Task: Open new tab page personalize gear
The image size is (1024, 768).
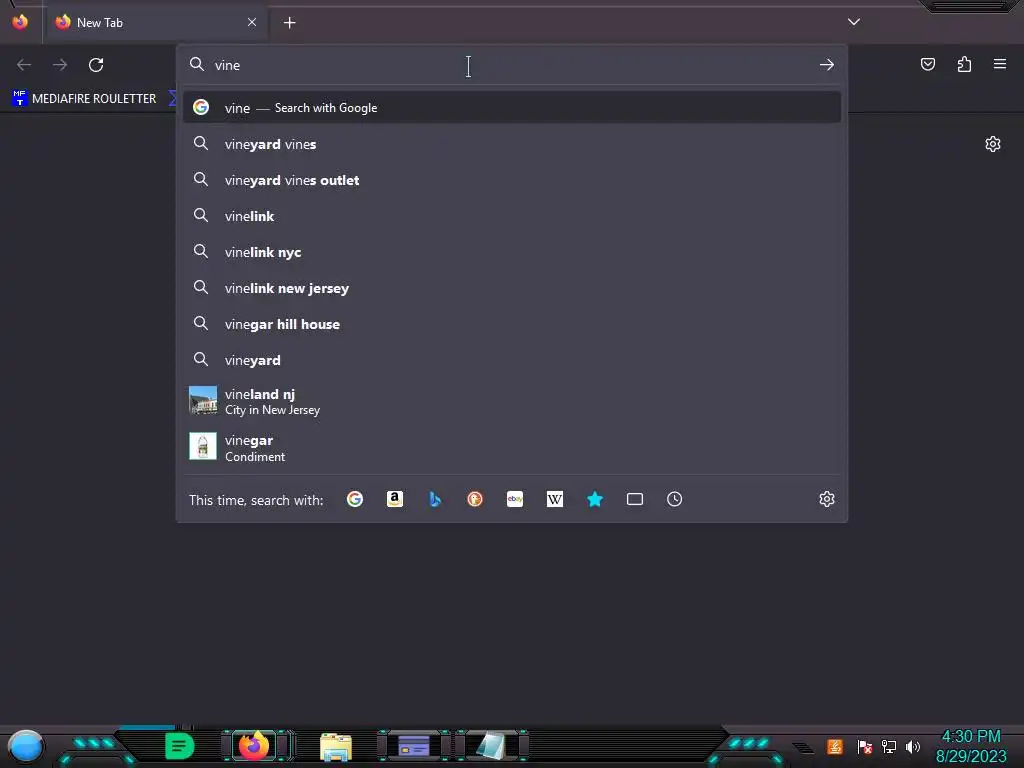Action: pos(993,144)
